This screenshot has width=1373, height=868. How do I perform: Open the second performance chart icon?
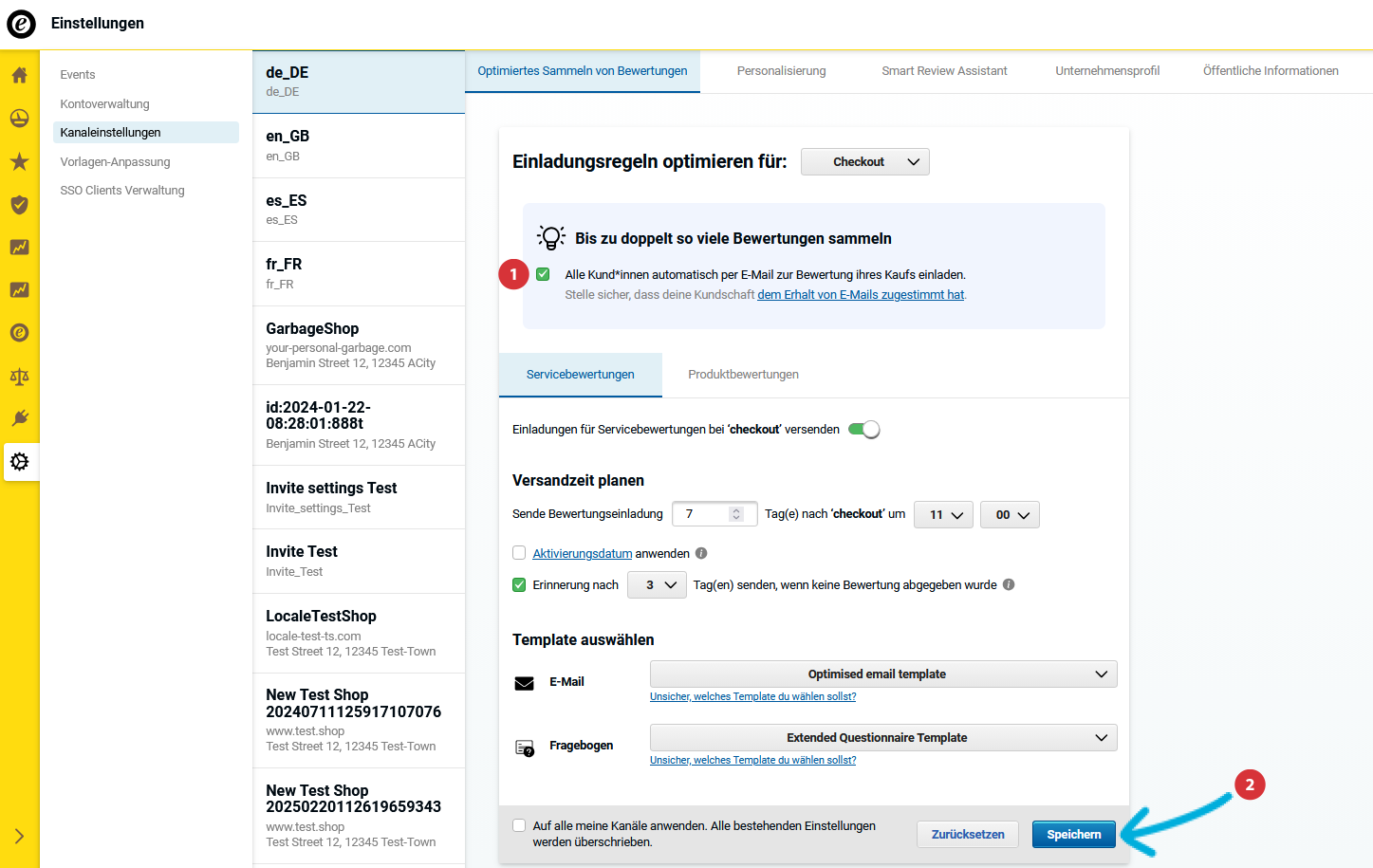(19, 289)
